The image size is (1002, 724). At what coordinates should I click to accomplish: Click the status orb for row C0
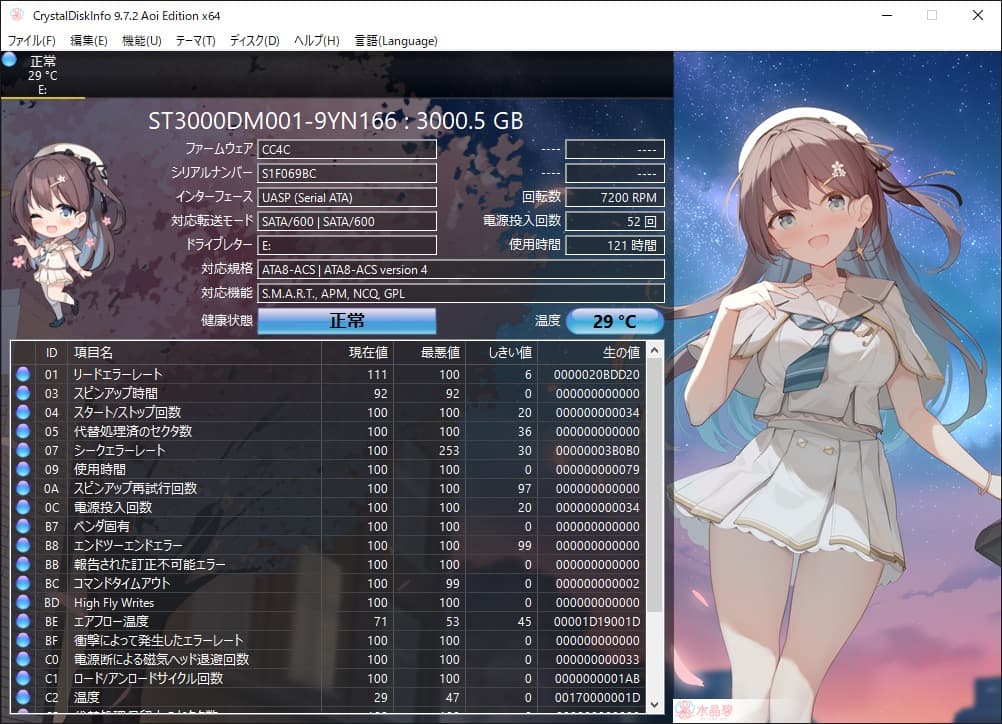(x=23, y=659)
